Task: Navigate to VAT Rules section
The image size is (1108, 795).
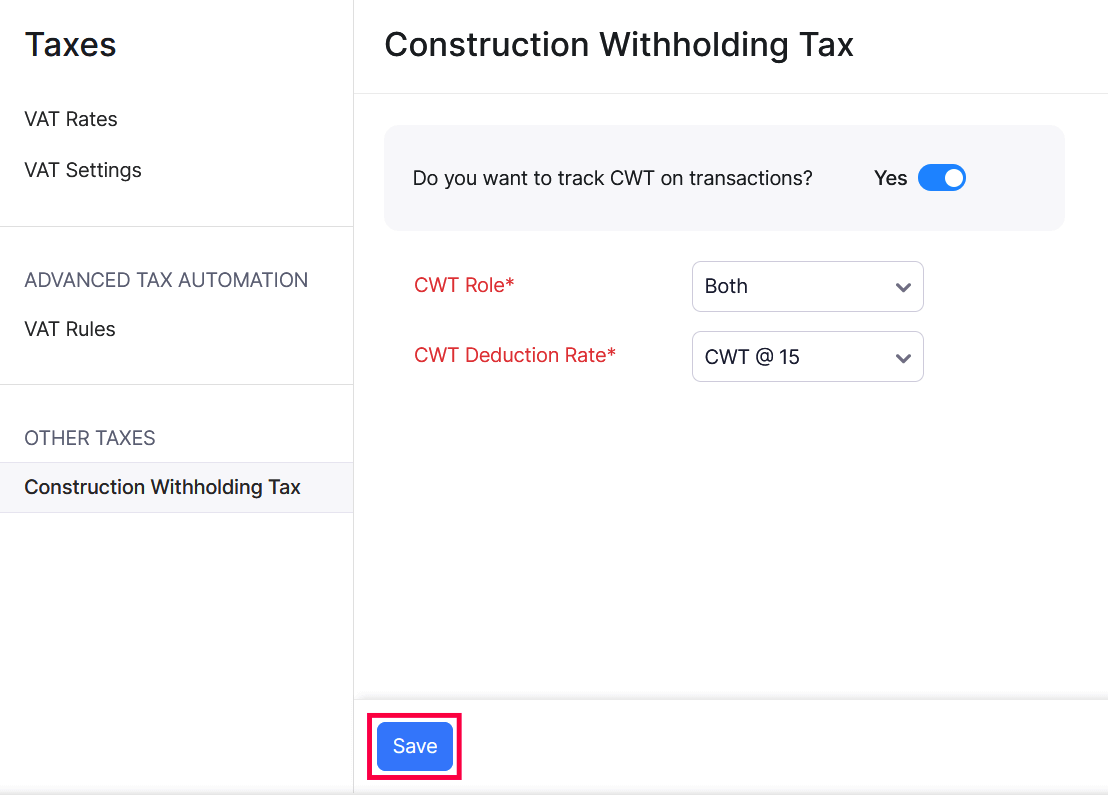Action: pos(70,328)
